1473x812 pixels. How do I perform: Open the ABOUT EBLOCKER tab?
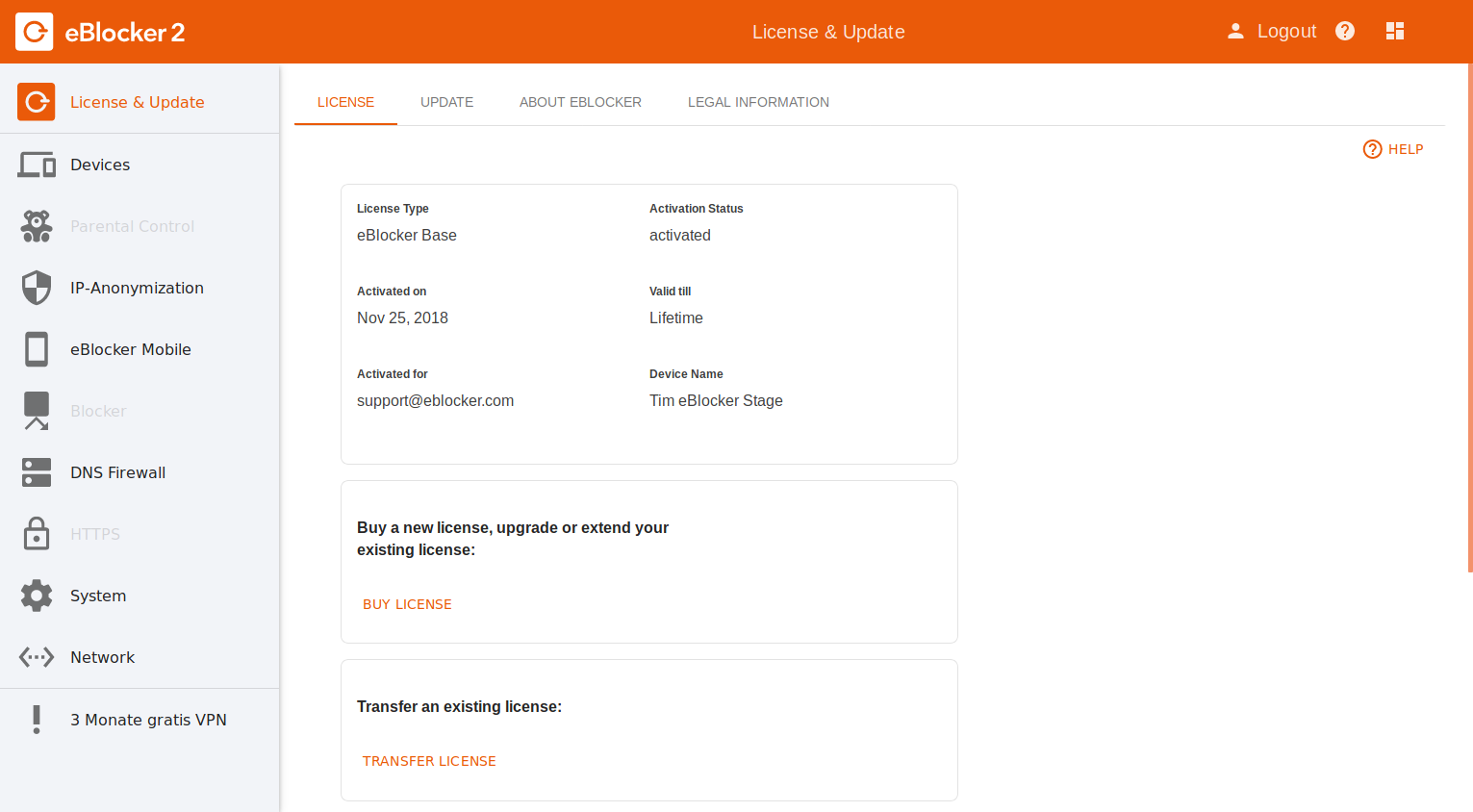coord(580,102)
